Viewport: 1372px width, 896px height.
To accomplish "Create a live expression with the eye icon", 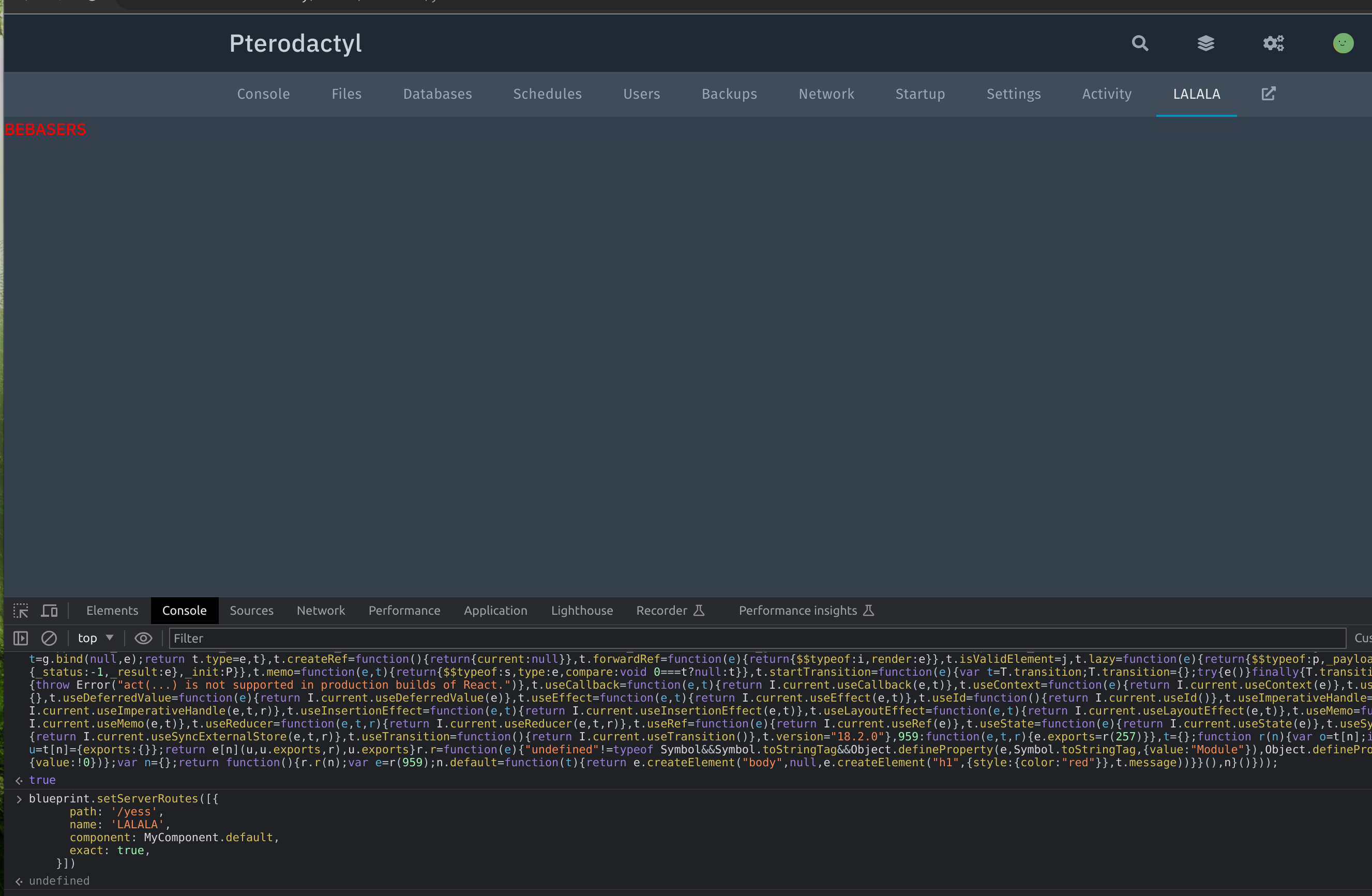I will [x=144, y=638].
